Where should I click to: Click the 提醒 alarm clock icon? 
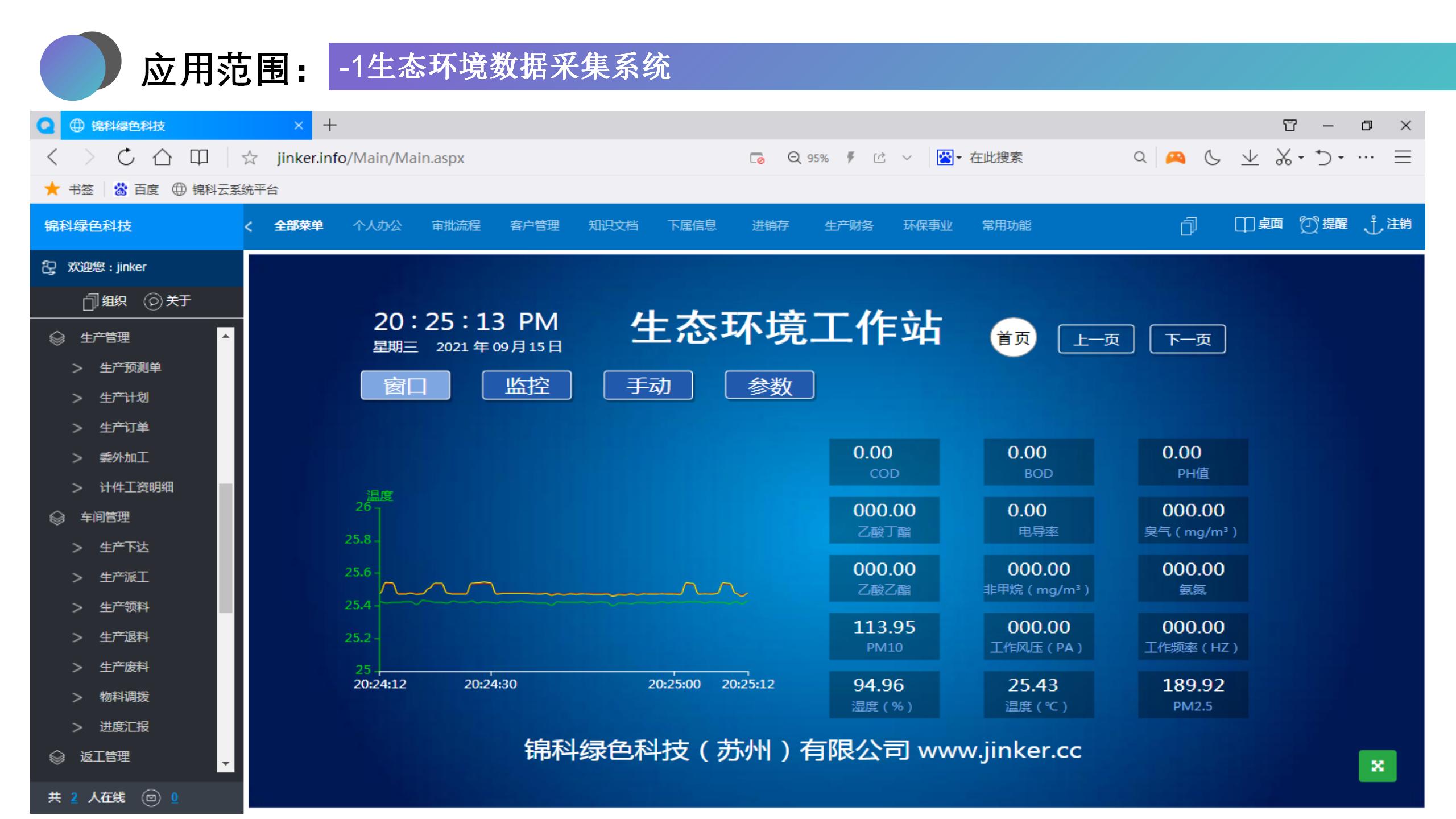point(1309,225)
